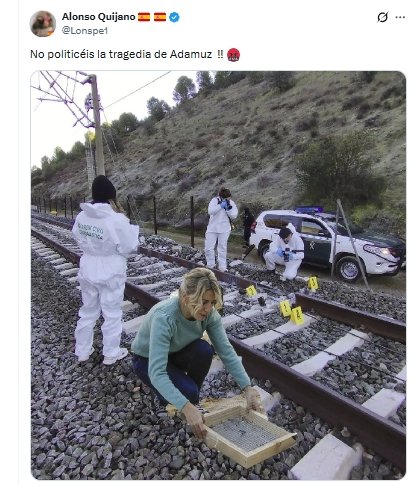This screenshot has height=485, width=414.
Task: Click yellow evidence marker number 1
Action: [285, 308]
